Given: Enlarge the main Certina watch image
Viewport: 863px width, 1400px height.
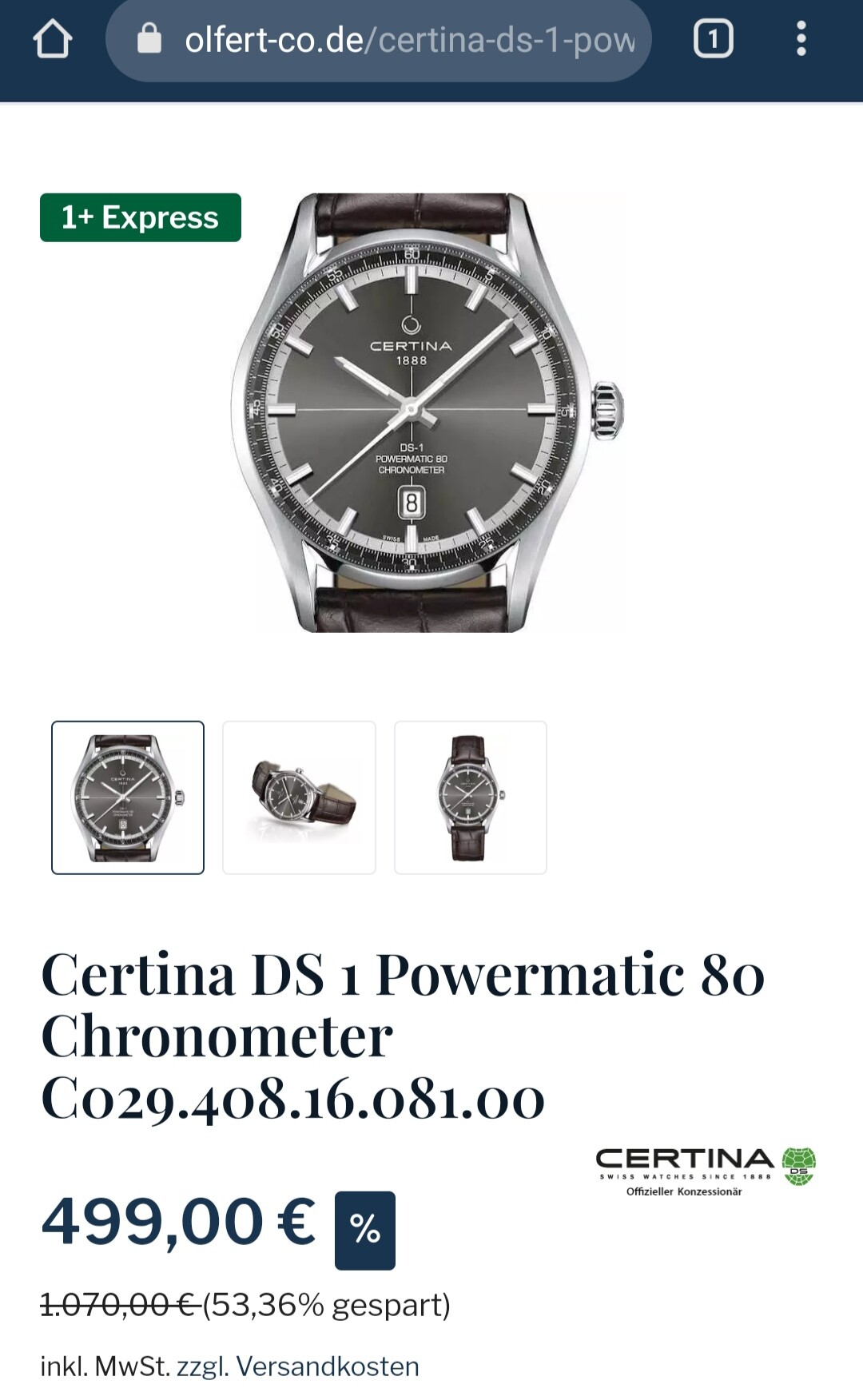Looking at the screenshot, I should pyautogui.click(x=428, y=412).
